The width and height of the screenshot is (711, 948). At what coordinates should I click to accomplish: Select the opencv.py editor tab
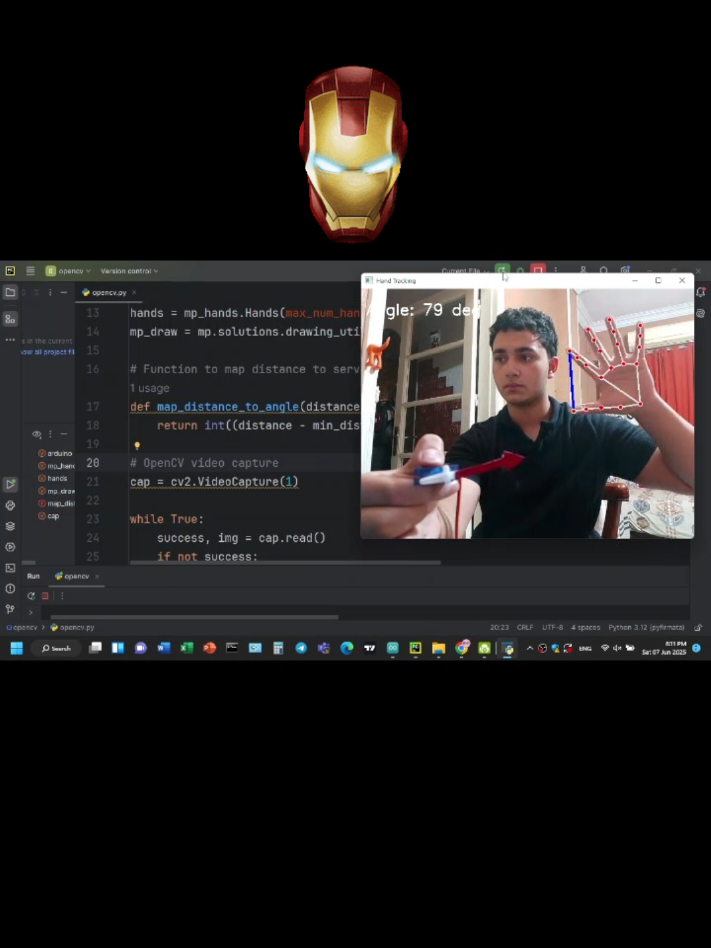[106, 293]
